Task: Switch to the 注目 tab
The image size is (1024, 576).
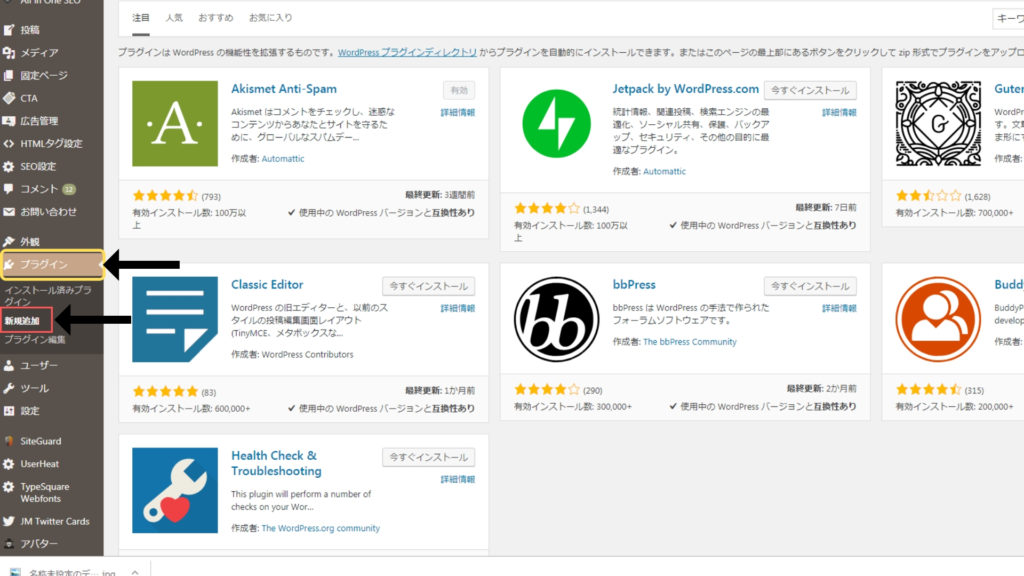Action: coord(140,18)
